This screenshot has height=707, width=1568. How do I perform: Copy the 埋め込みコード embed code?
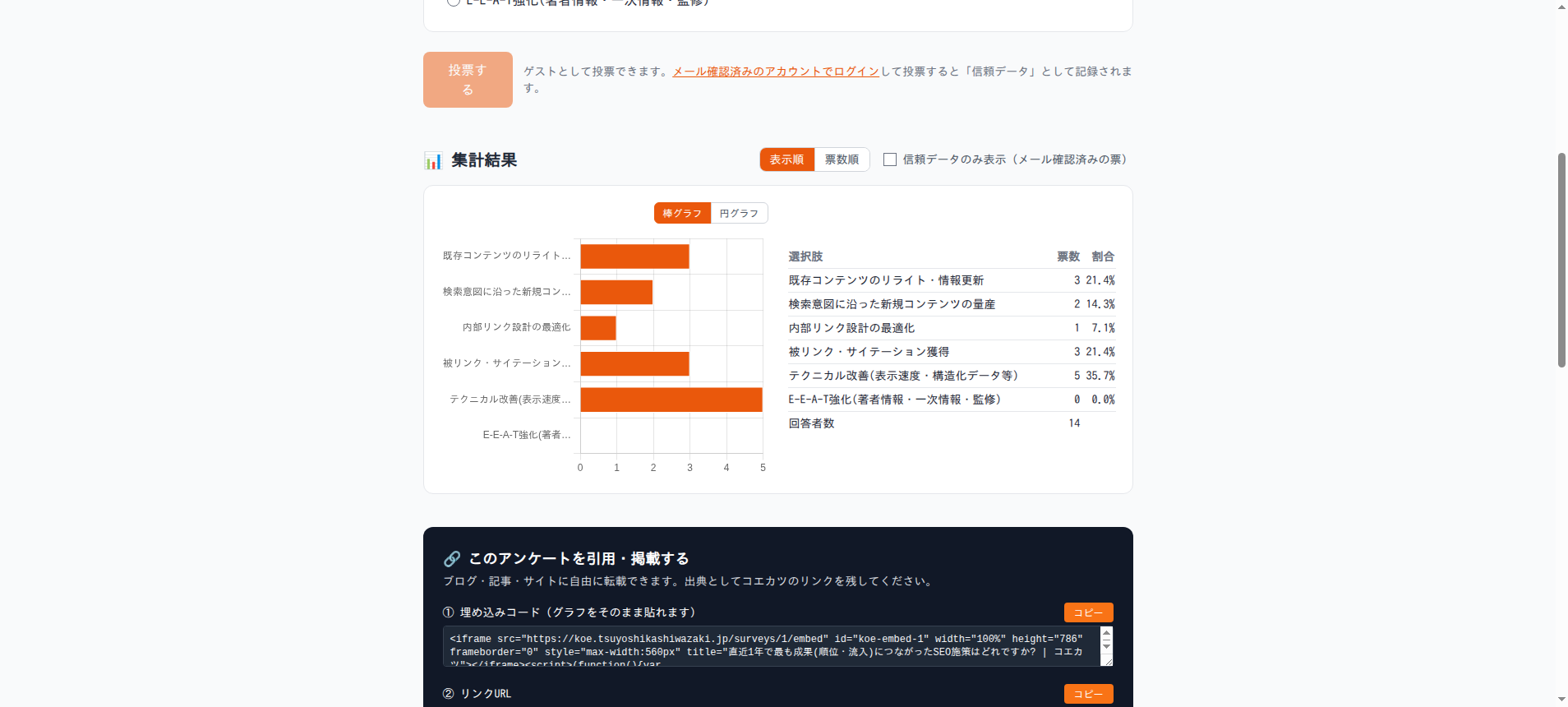(x=1088, y=612)
